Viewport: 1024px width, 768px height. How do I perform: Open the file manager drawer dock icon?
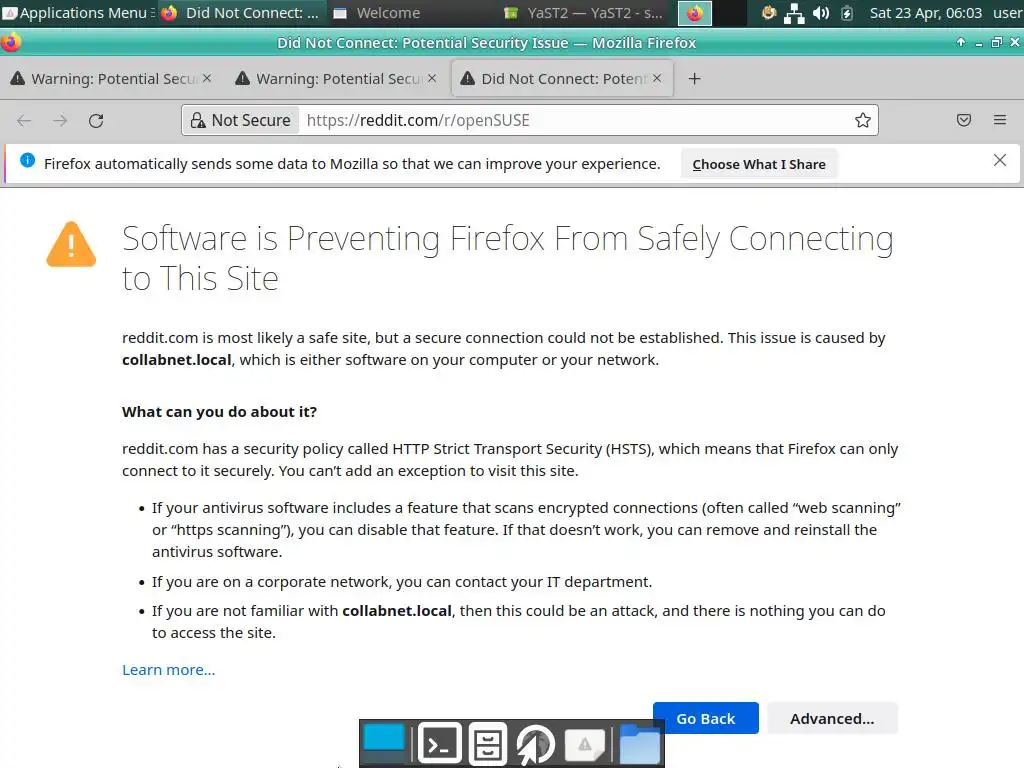[x=488, y=744]
